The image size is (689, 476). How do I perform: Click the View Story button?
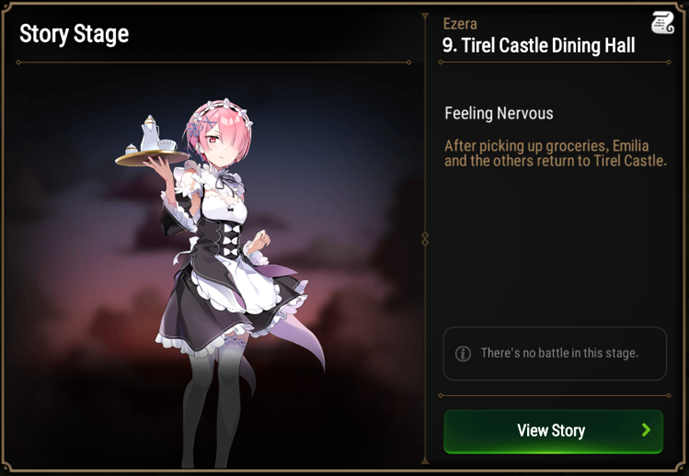[553, 431]
